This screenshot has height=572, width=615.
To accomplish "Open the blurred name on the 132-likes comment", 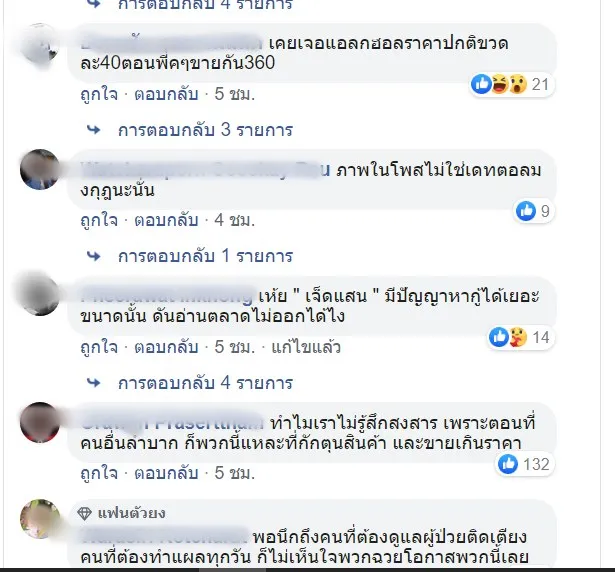I will coord(172,423).
